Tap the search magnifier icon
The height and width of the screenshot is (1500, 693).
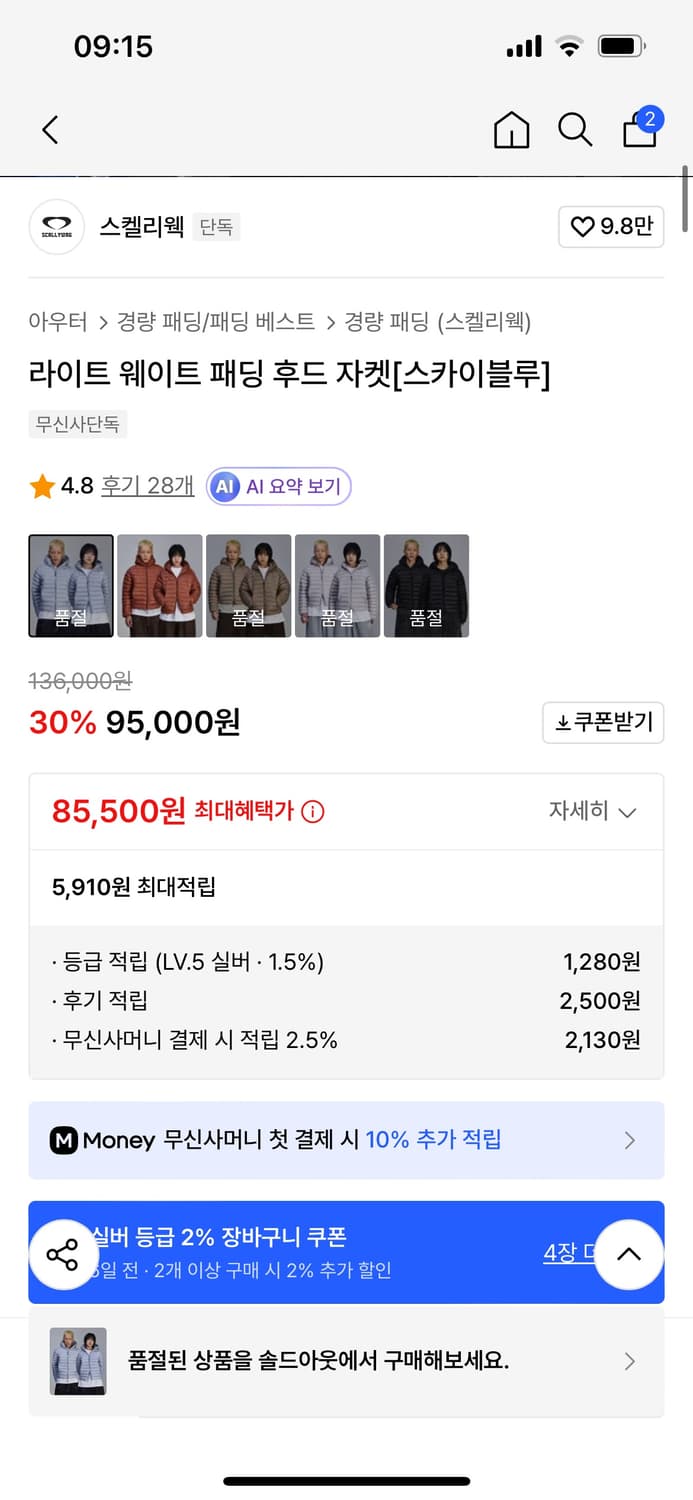(575, 130)
